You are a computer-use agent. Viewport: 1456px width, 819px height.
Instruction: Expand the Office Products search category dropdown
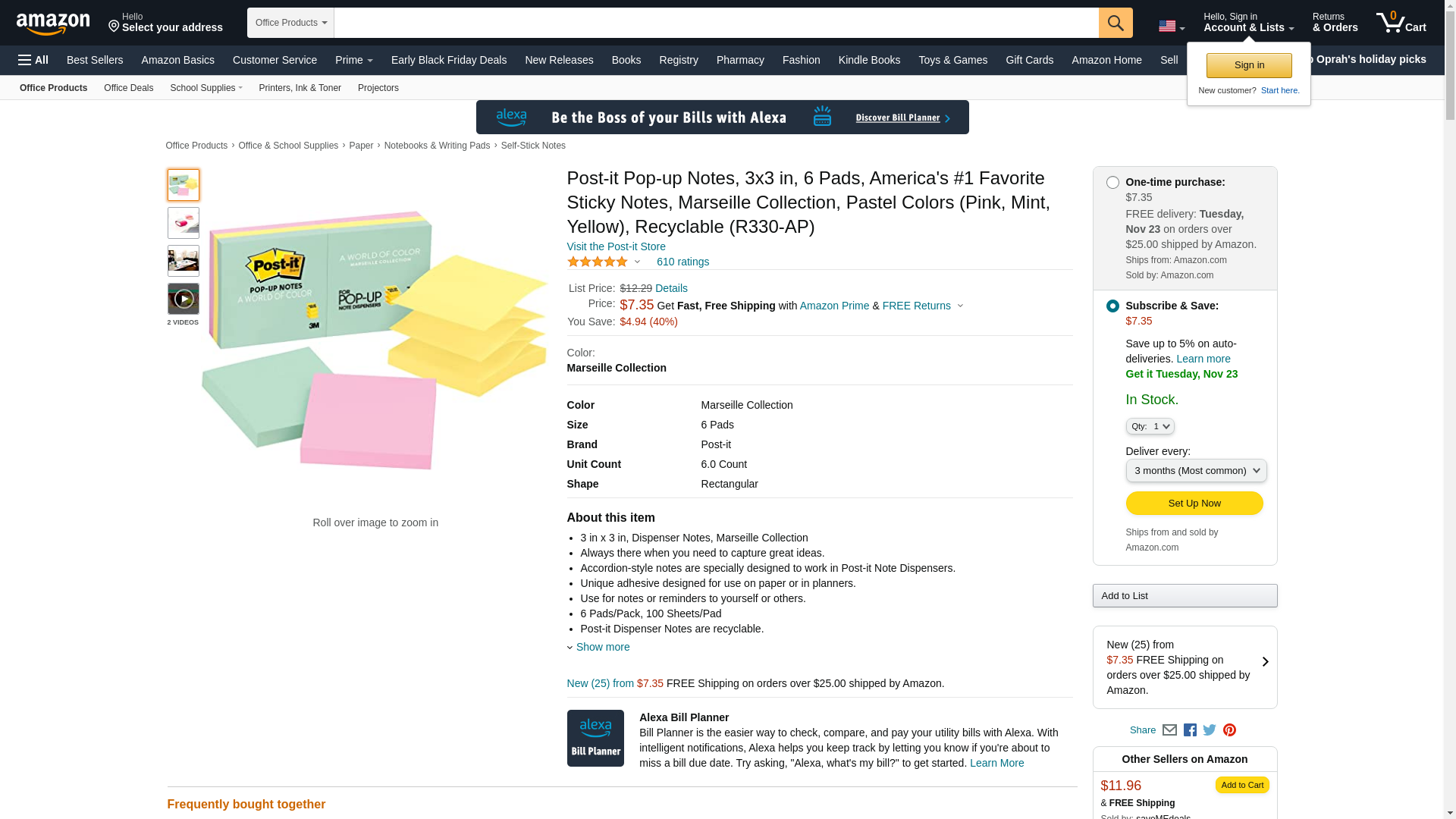(290, 23)
